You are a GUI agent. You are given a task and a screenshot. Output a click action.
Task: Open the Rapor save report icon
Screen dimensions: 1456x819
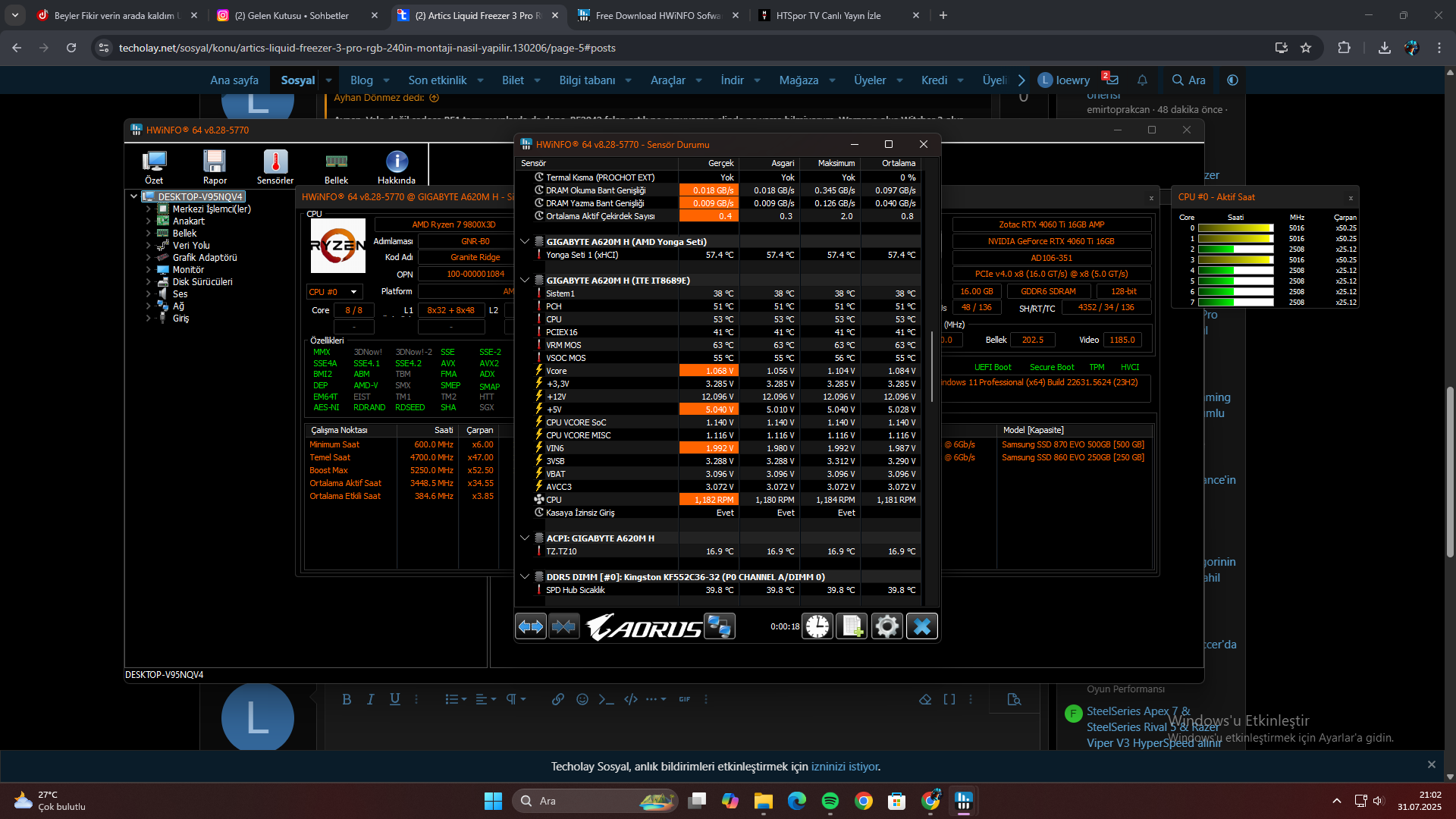tap(215, 167)
